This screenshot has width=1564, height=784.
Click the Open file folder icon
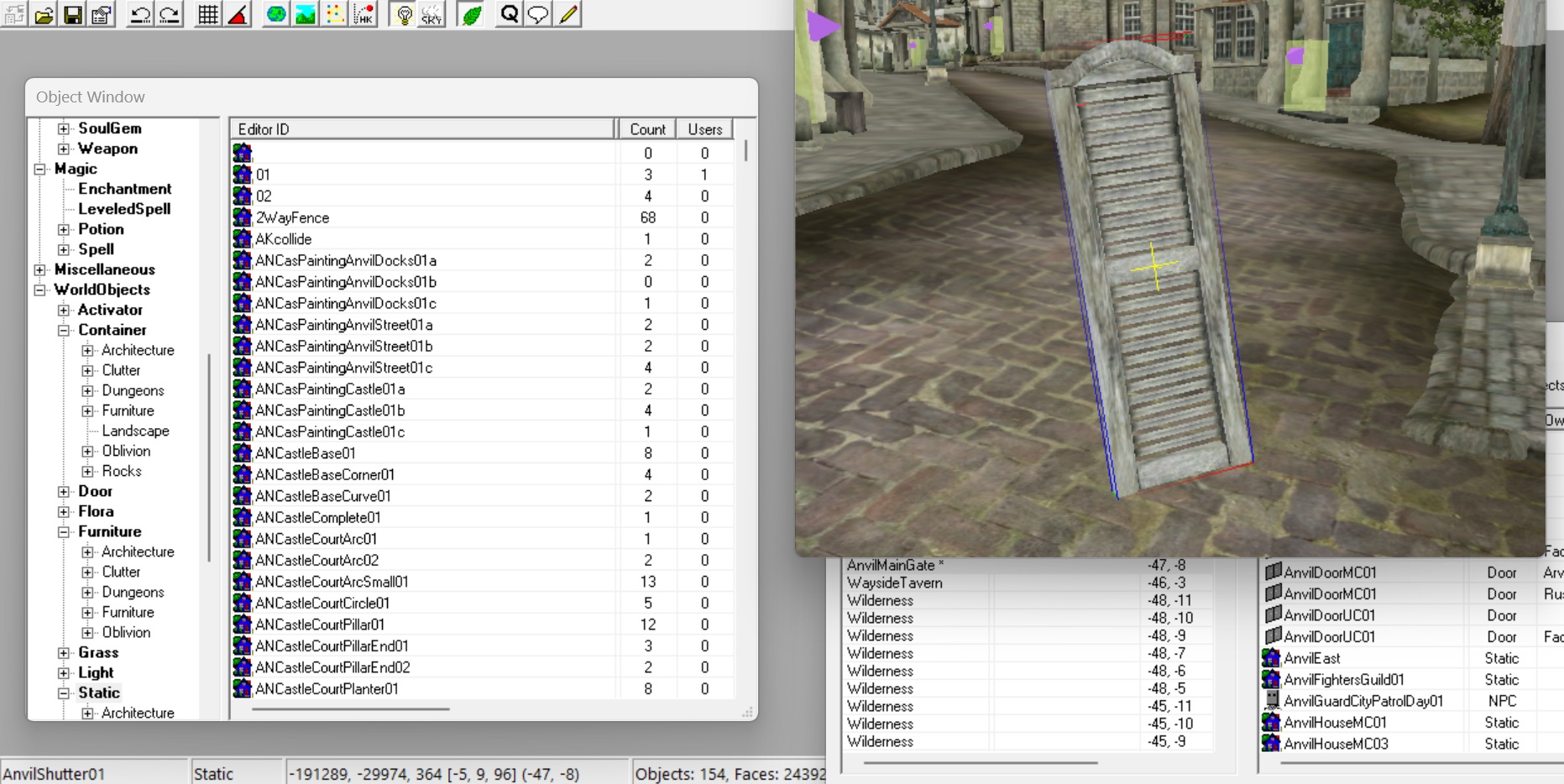click(x=44, y=14)
